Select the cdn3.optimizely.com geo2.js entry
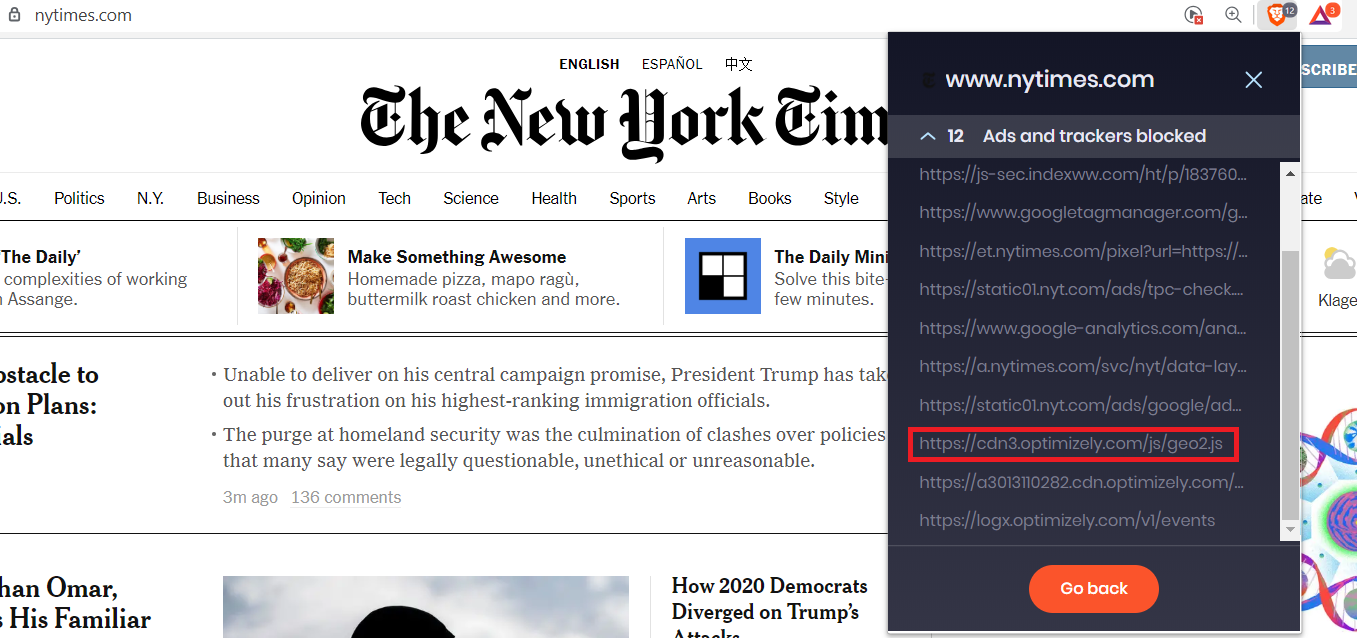This screenshot has height=638, width=1357. tap(1072, 443)
